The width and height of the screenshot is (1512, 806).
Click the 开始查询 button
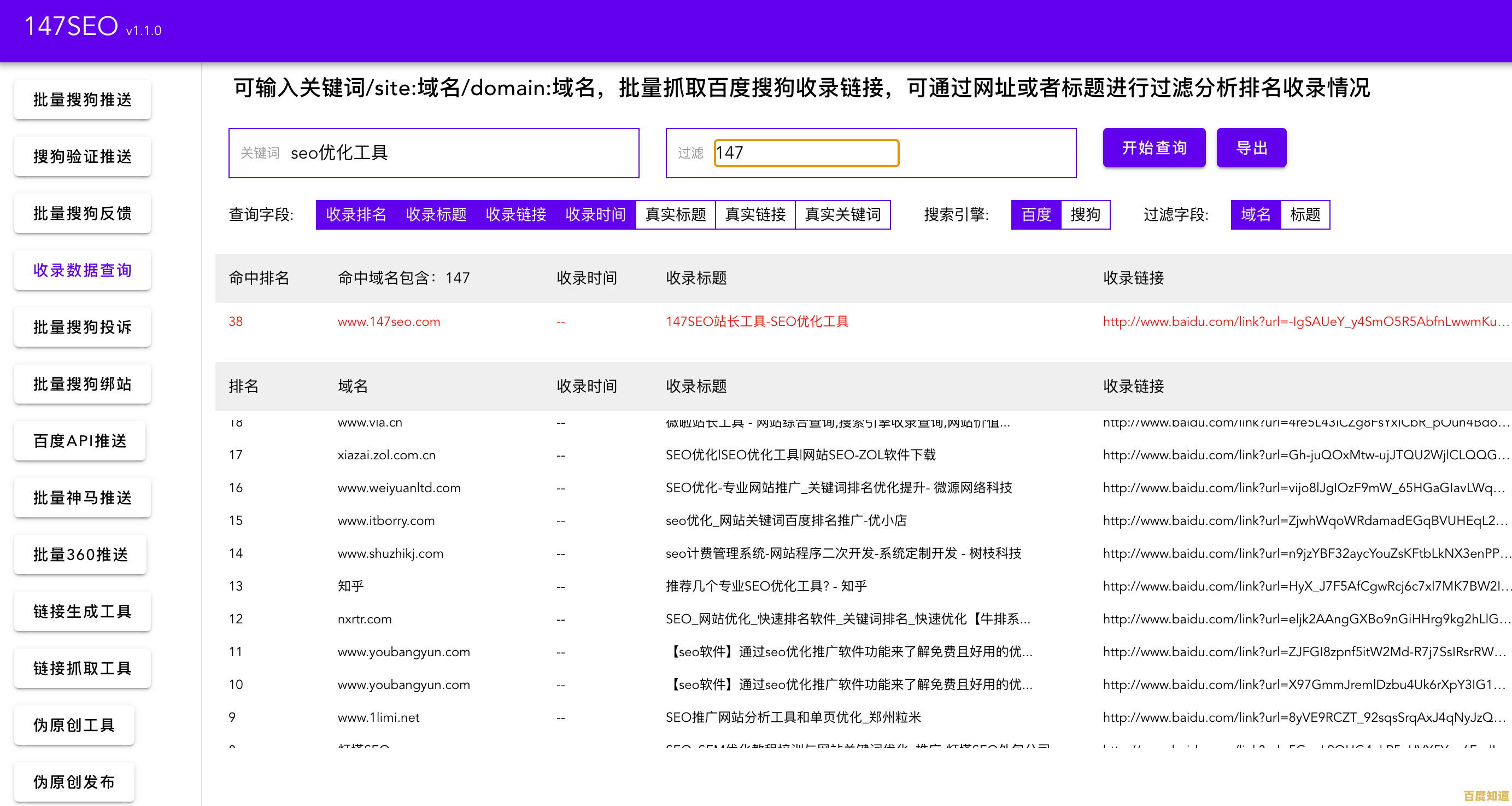pyautogui.click(x=1153, y=147)
